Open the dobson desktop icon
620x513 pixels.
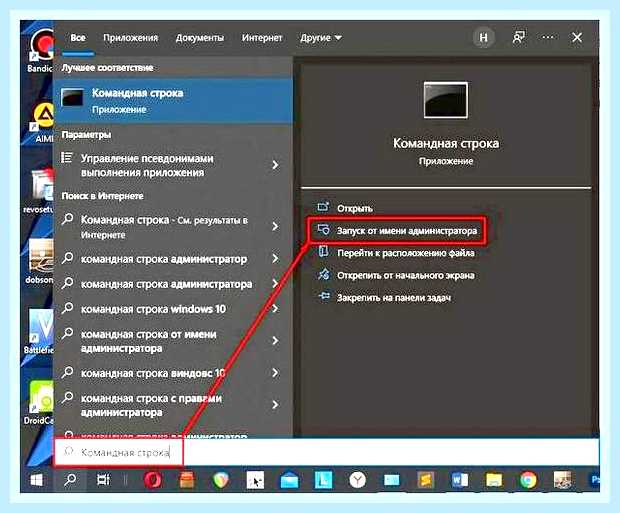[x=40, y=261]
